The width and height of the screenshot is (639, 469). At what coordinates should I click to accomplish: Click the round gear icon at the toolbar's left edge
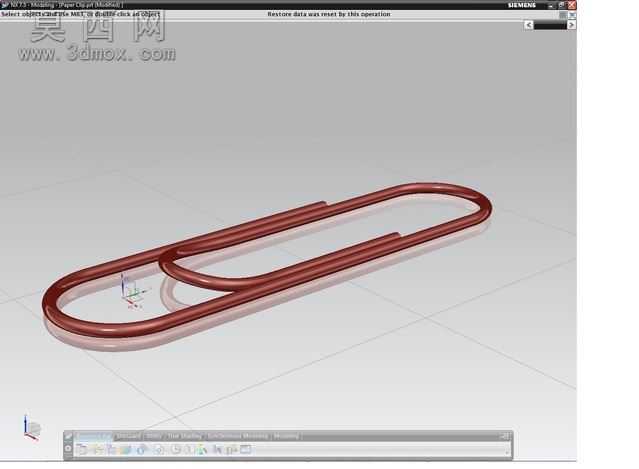click(68, 449)
